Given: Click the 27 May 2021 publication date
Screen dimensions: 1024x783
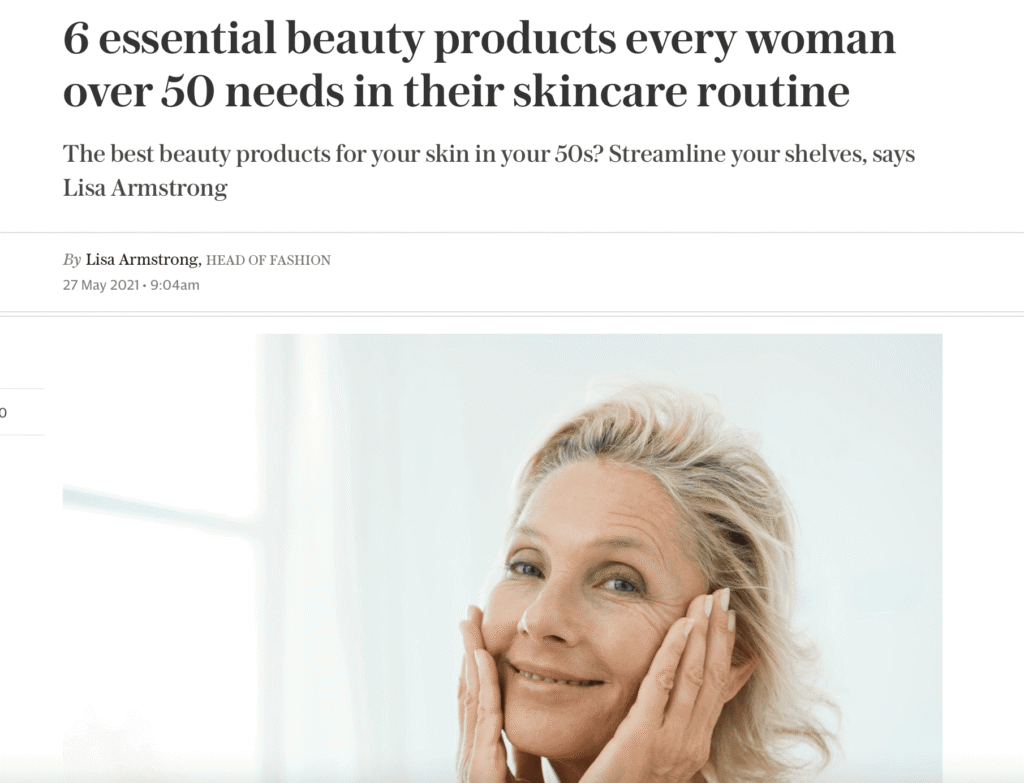Looking at the screenshot, I should (101, 285).
